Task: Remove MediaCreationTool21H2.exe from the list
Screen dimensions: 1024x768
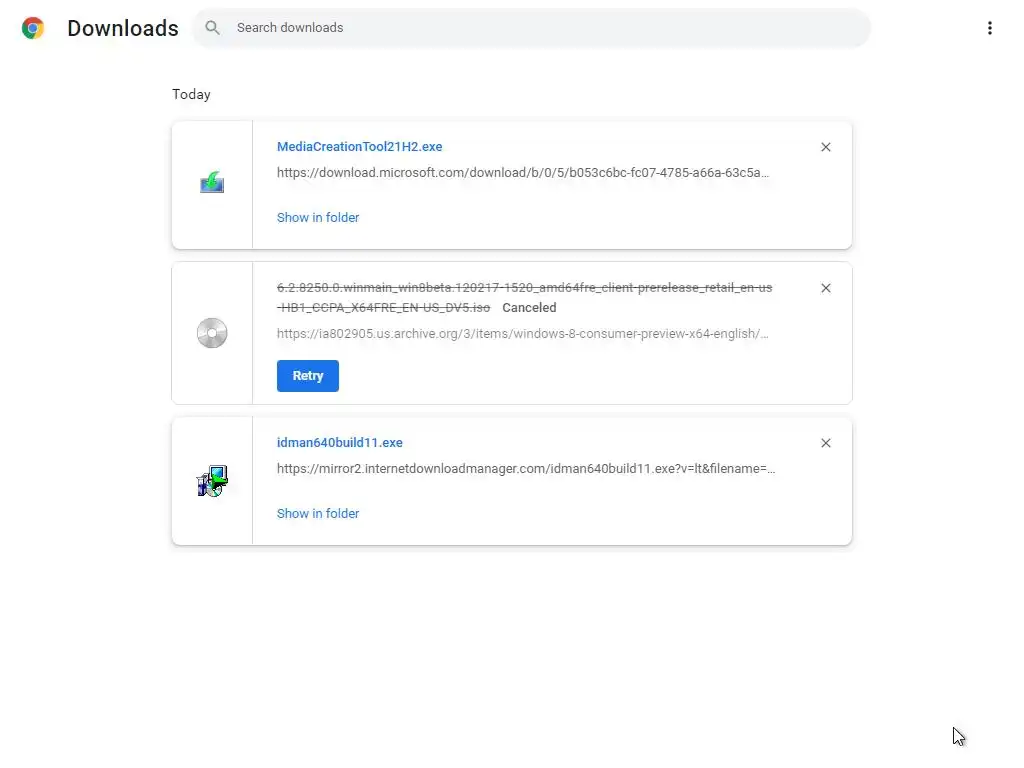Action: pos(825,147)
